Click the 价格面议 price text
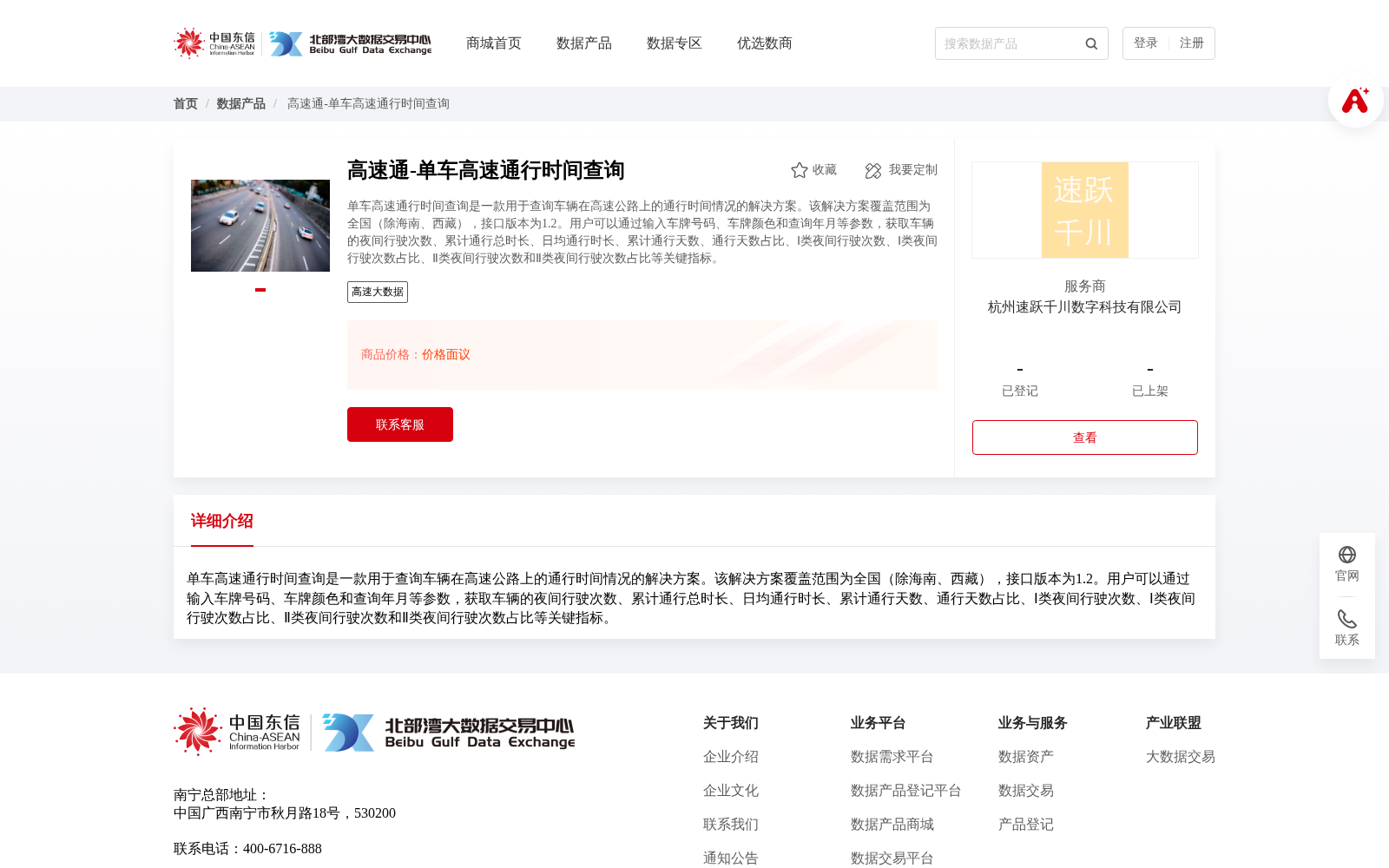 (446, 355)
